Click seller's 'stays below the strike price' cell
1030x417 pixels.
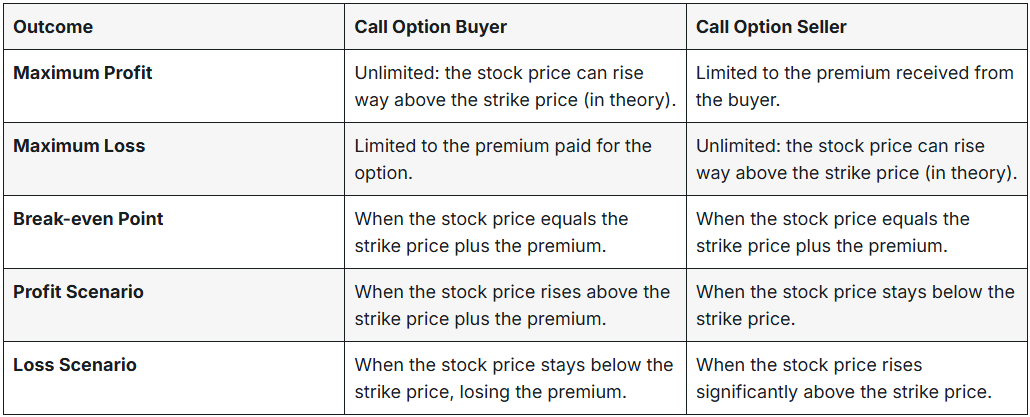(855, 305)
